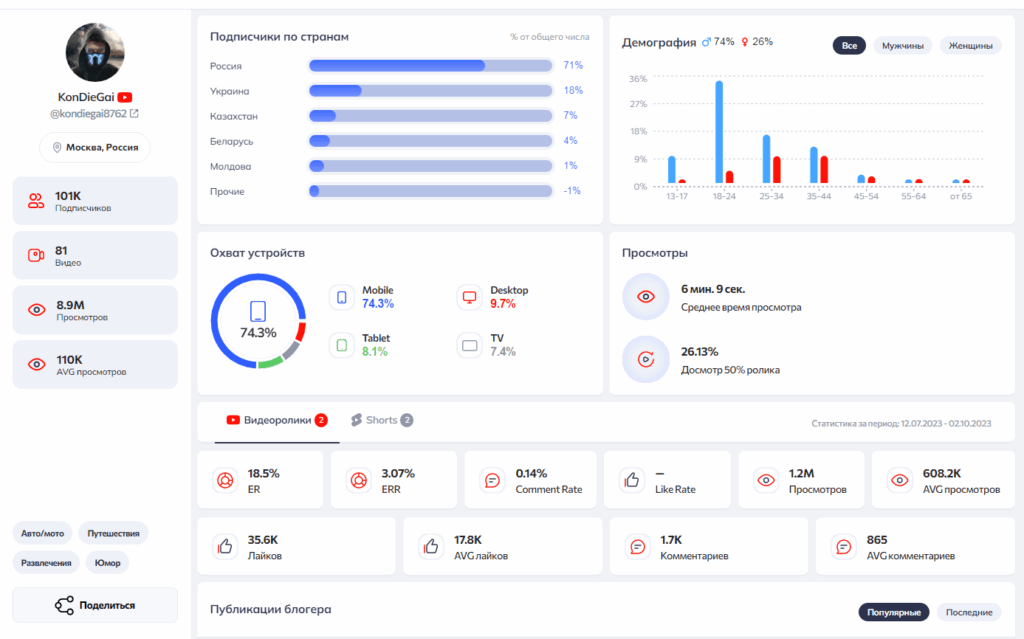The width and height of the screenshot is (1024, 639).
Task: Click the Mobile device icon in Охват устройств
Action: [342, 297]
